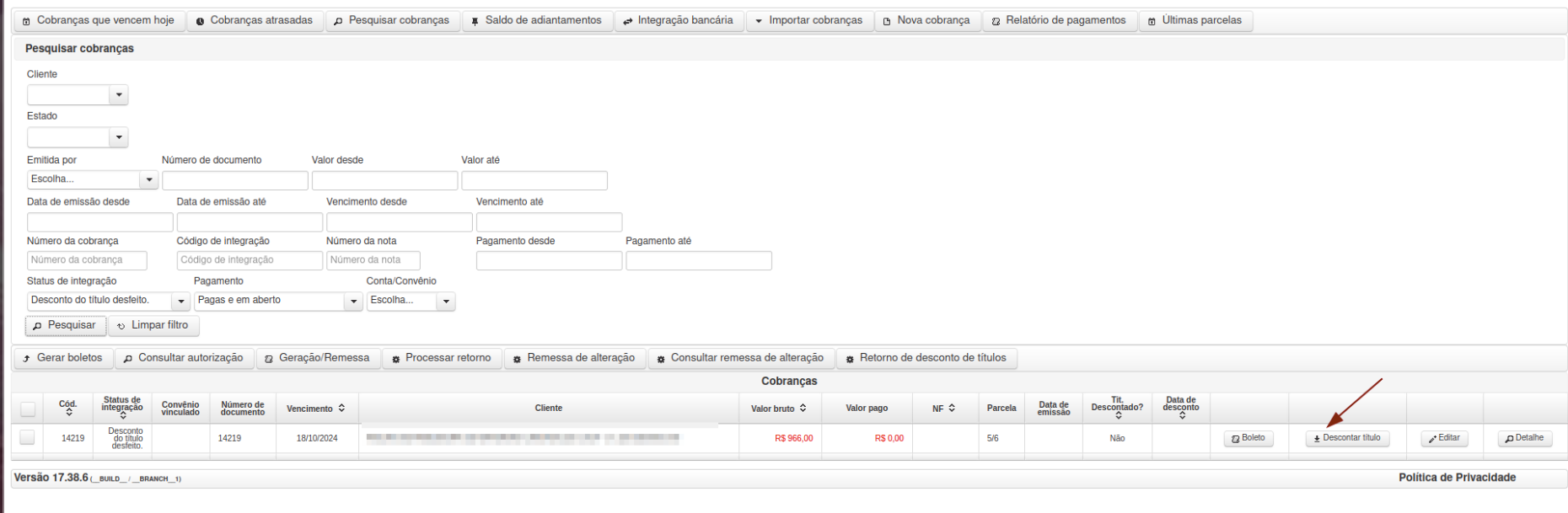View Detalhe of charge 14219

1525,438
